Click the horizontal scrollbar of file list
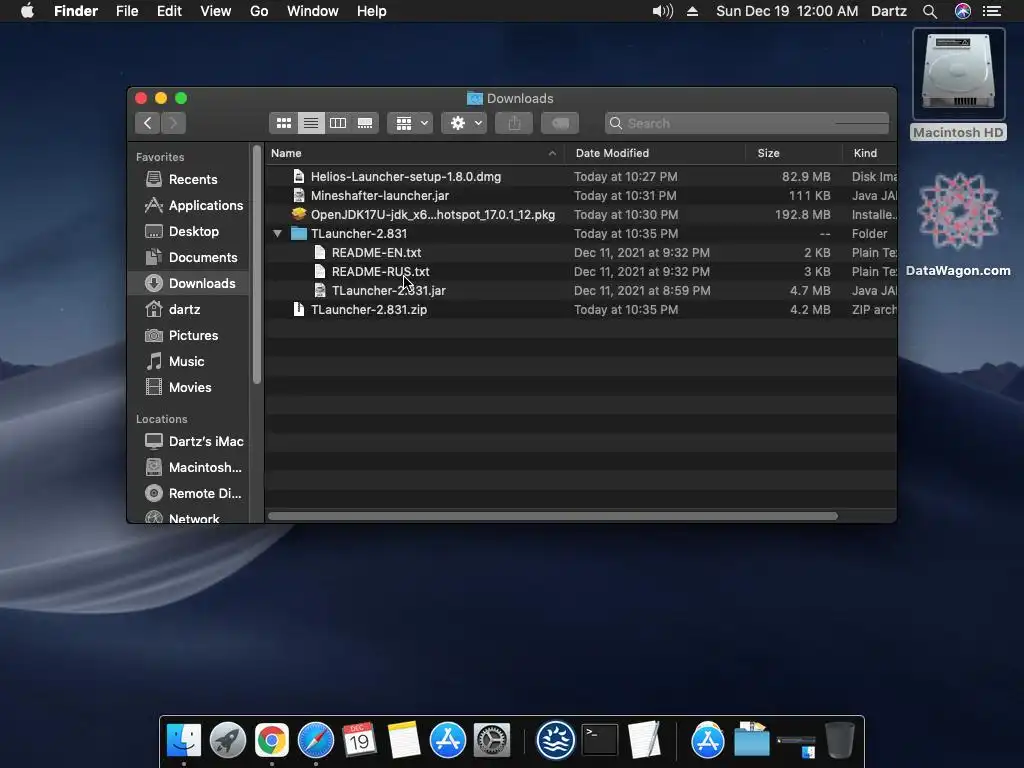Image resolution: width=1024 pixels, height=768 pixels. (552, 516)
